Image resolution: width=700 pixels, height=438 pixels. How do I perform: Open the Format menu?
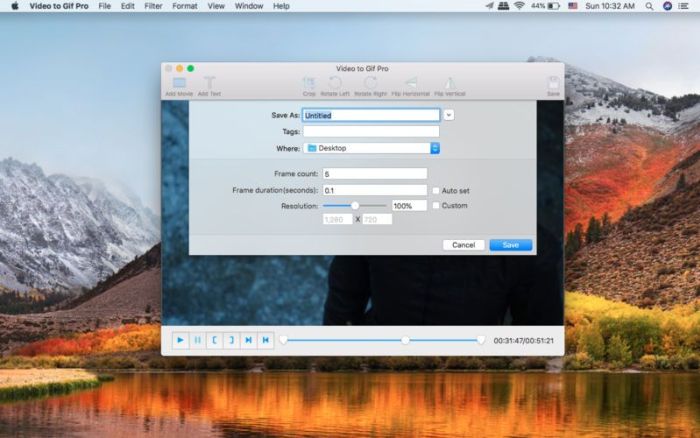coord(184,6)
